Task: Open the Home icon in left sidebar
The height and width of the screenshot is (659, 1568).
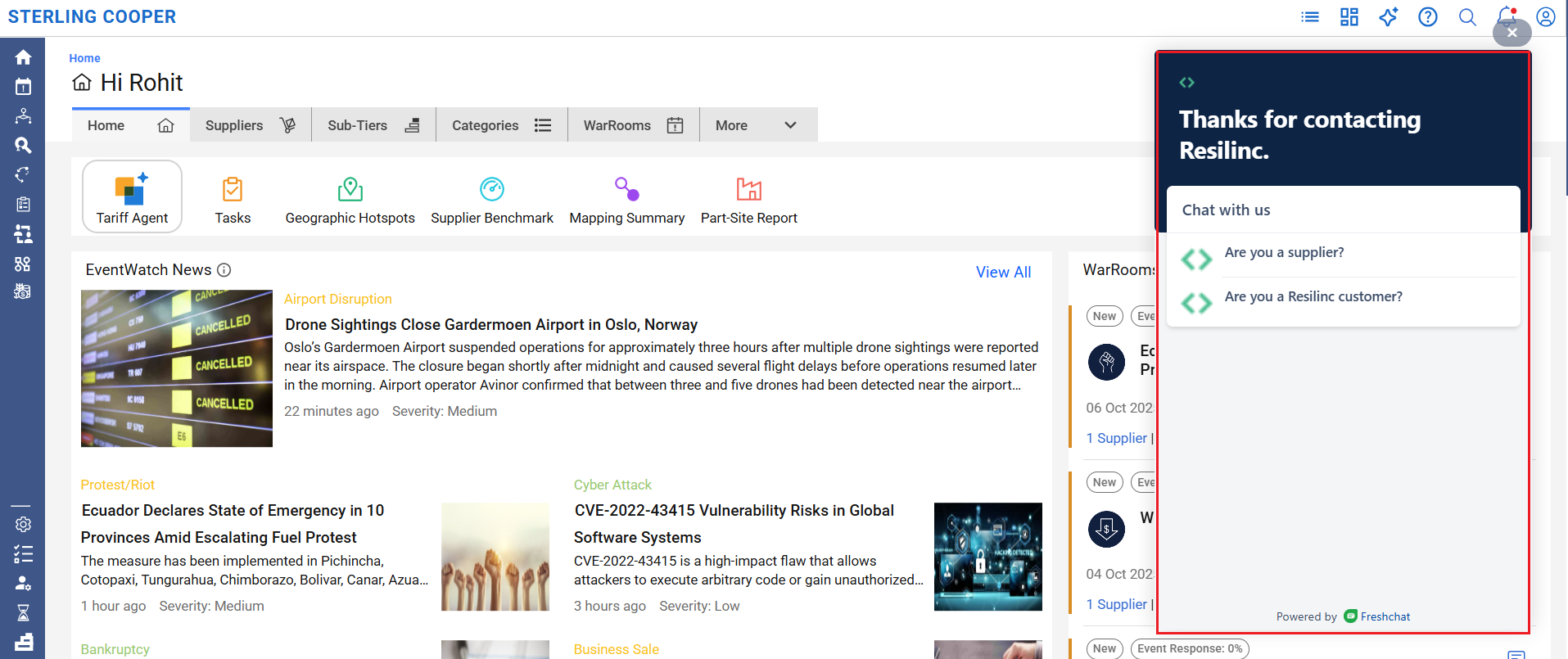Action: point(23,57)
